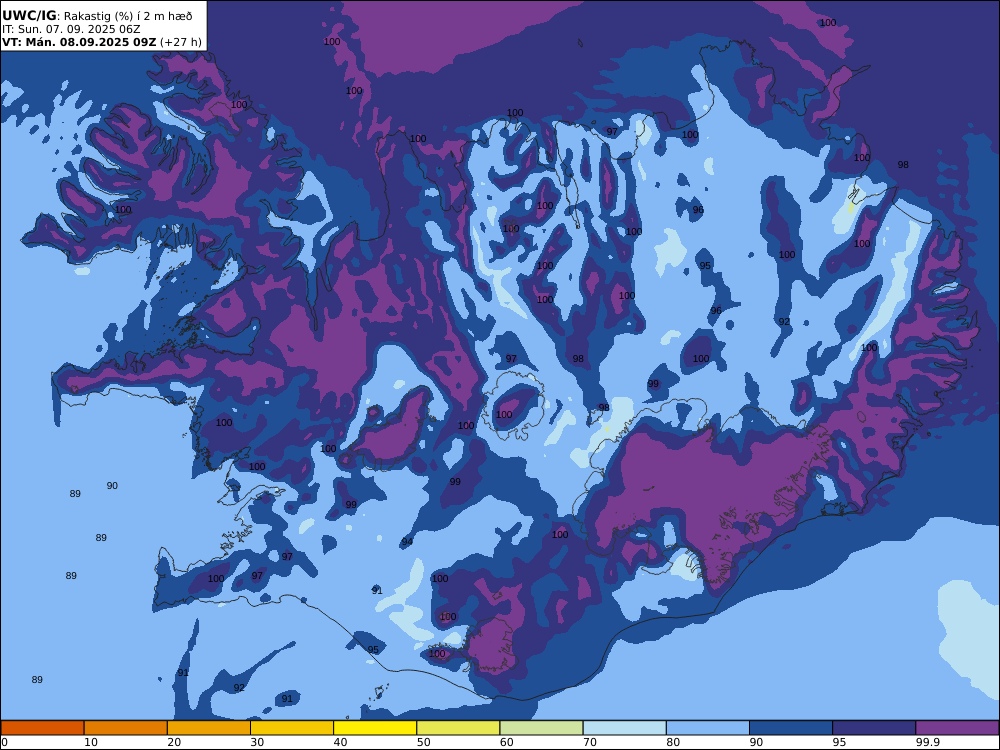Click the legend tick label '10'
Image resolution: width=1000 pixels, height=750 pixels.
point(91,742)
